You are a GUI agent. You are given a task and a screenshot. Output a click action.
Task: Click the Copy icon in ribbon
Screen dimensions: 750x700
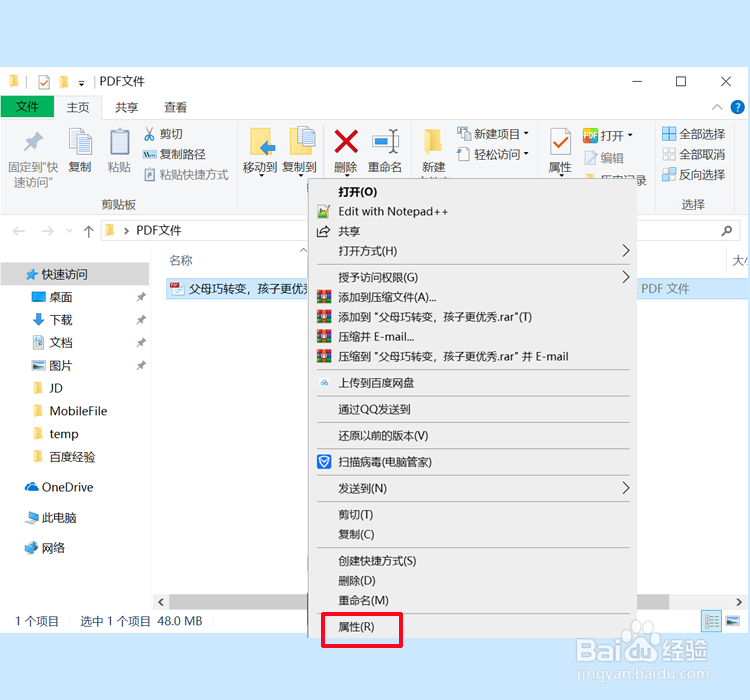tap(80, 142)
